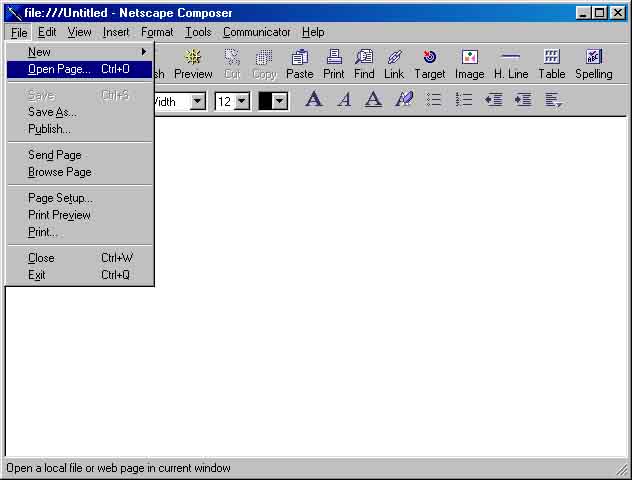This screenshot has width=632, height=480.
Task: Apply numbered list formatting
Action: point(464,99)
